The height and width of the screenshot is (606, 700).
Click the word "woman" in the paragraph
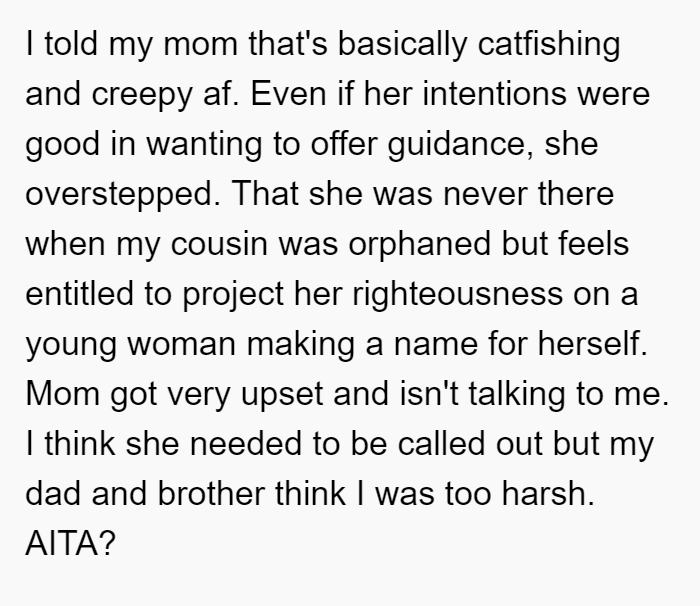pyautogui.click(x=181, y=345)
